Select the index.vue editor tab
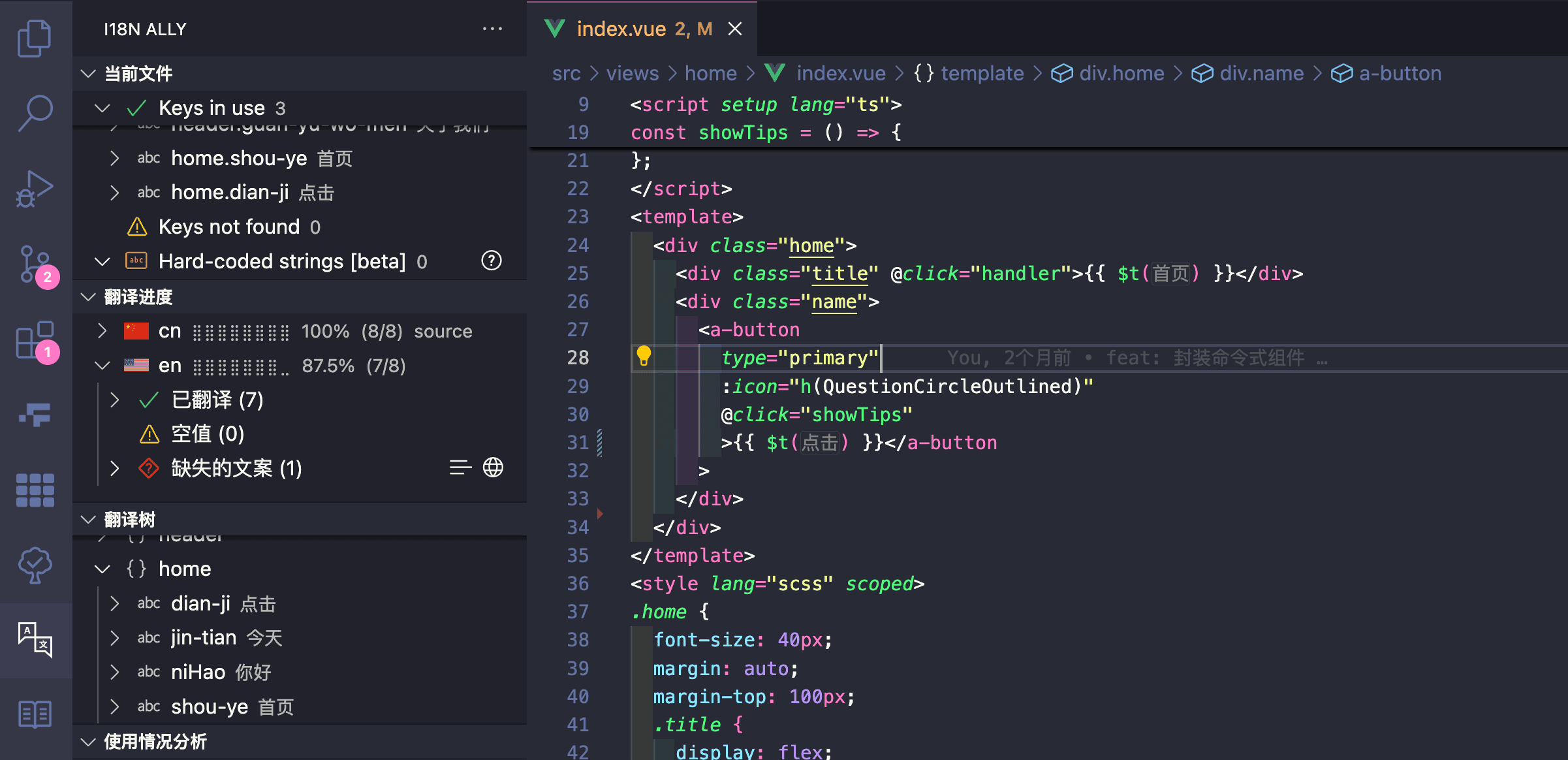This screenshot has width=1568, height=760. pos(642,29)
